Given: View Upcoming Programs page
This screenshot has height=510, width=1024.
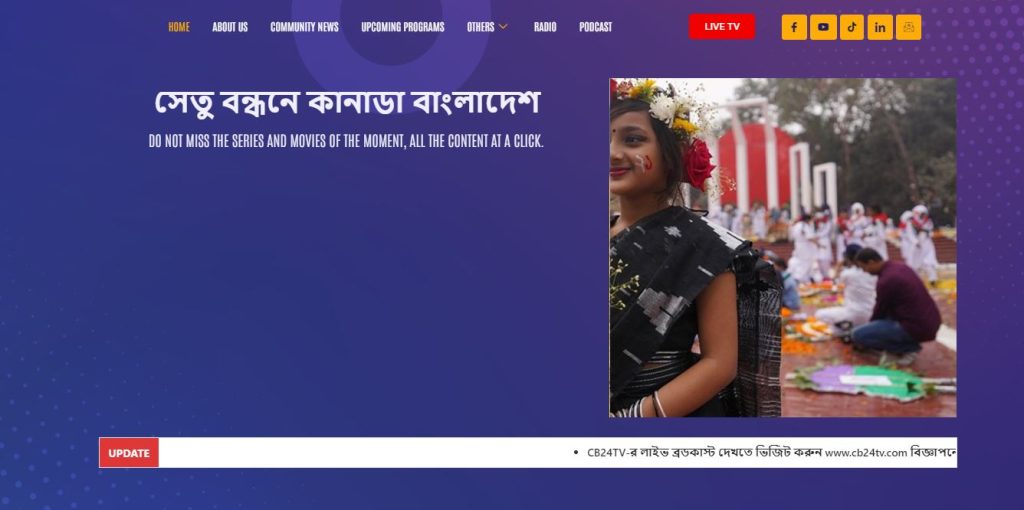Looking at the screenshot, I should click(403, 27).
